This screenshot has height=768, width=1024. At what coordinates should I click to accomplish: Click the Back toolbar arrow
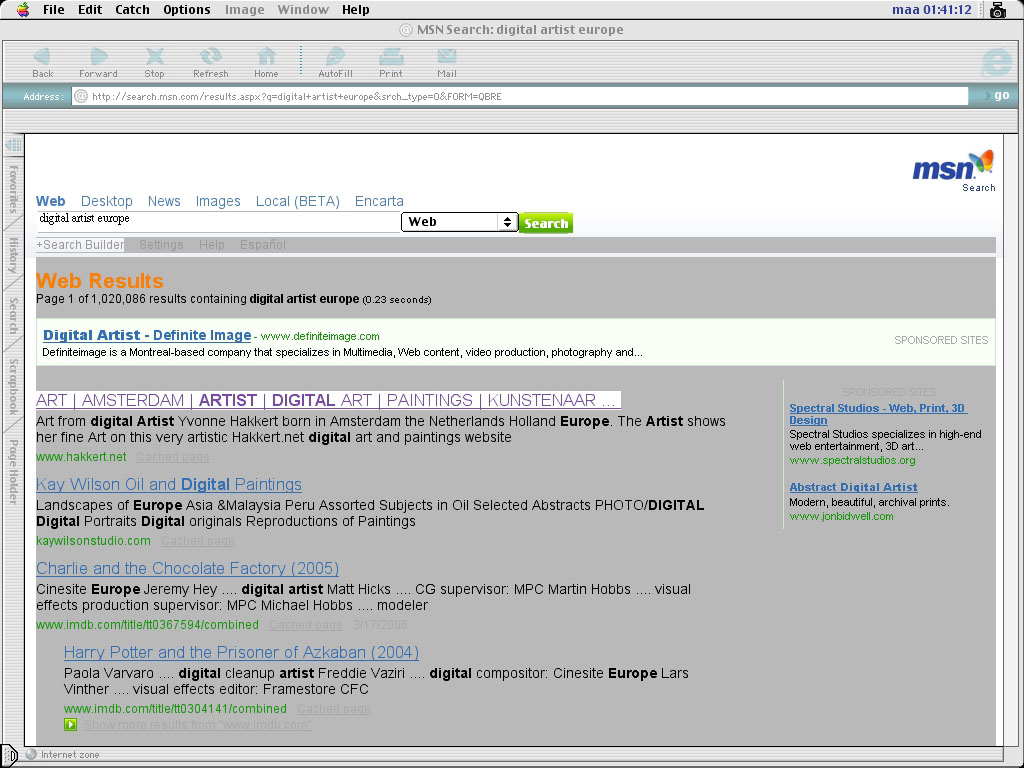(x=42, y=57)
